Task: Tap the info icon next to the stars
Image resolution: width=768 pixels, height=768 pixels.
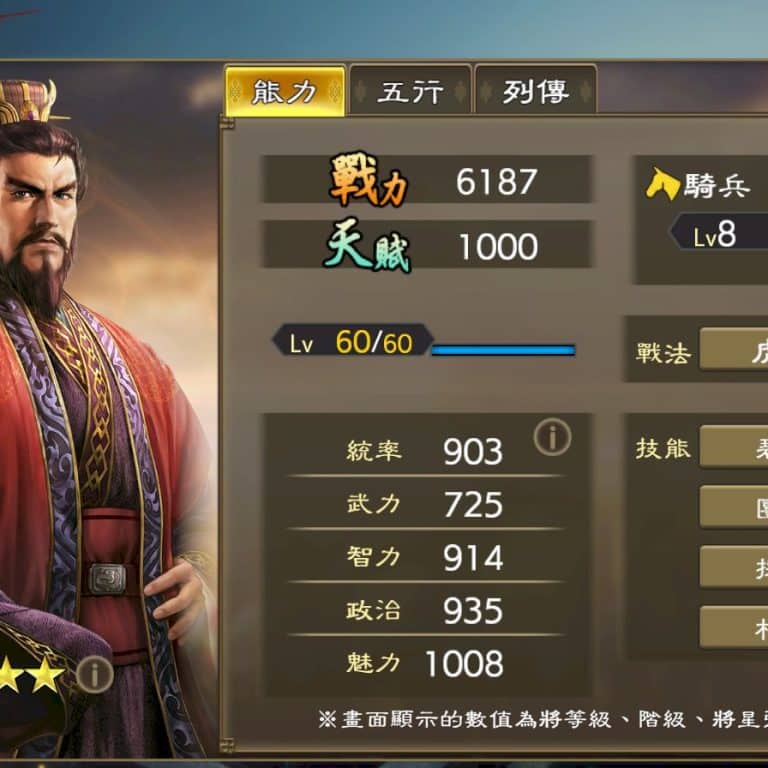Action: (x=95, y=675)
